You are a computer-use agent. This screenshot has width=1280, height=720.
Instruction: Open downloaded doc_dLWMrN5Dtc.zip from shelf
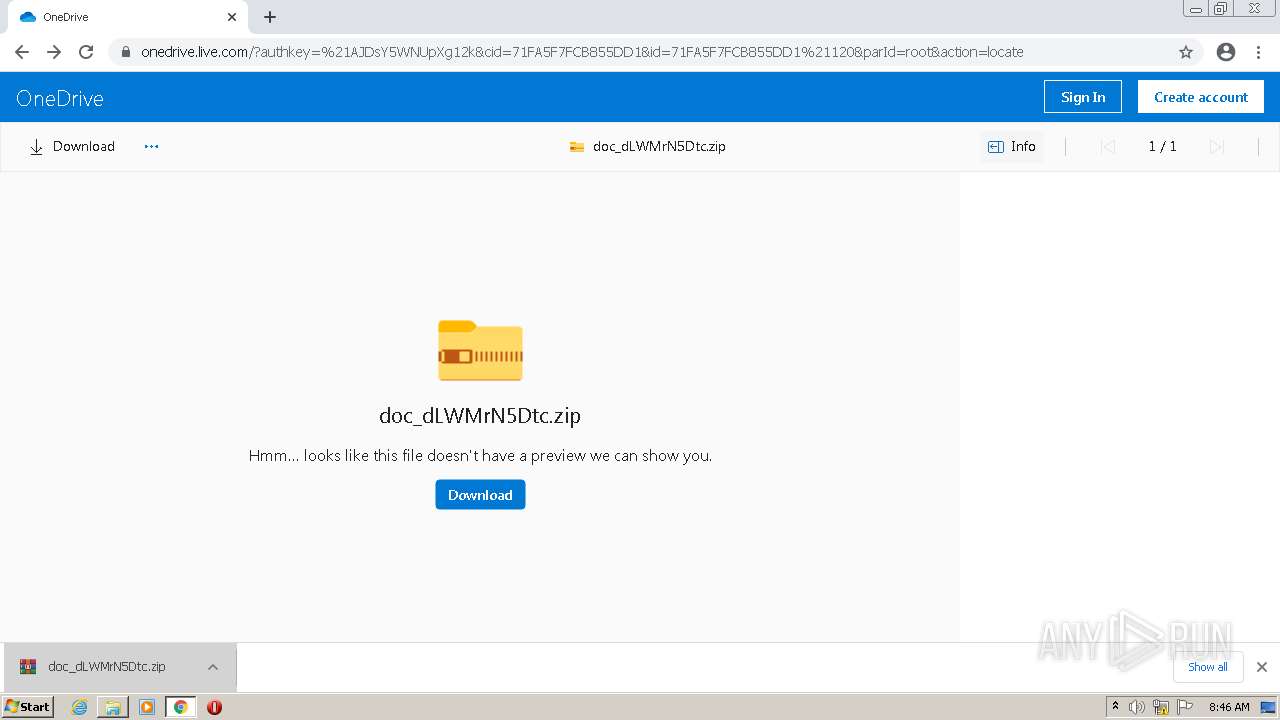point(106,667)
